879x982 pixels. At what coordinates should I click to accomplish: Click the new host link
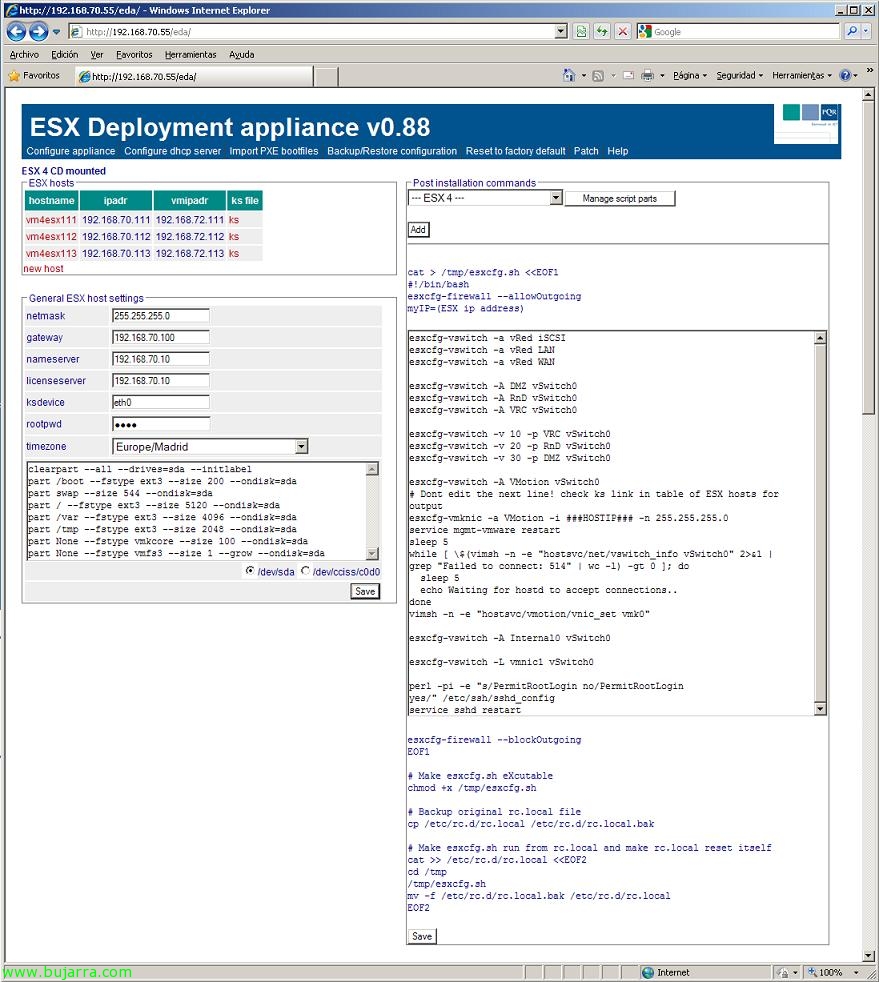(x=43, y=269)
